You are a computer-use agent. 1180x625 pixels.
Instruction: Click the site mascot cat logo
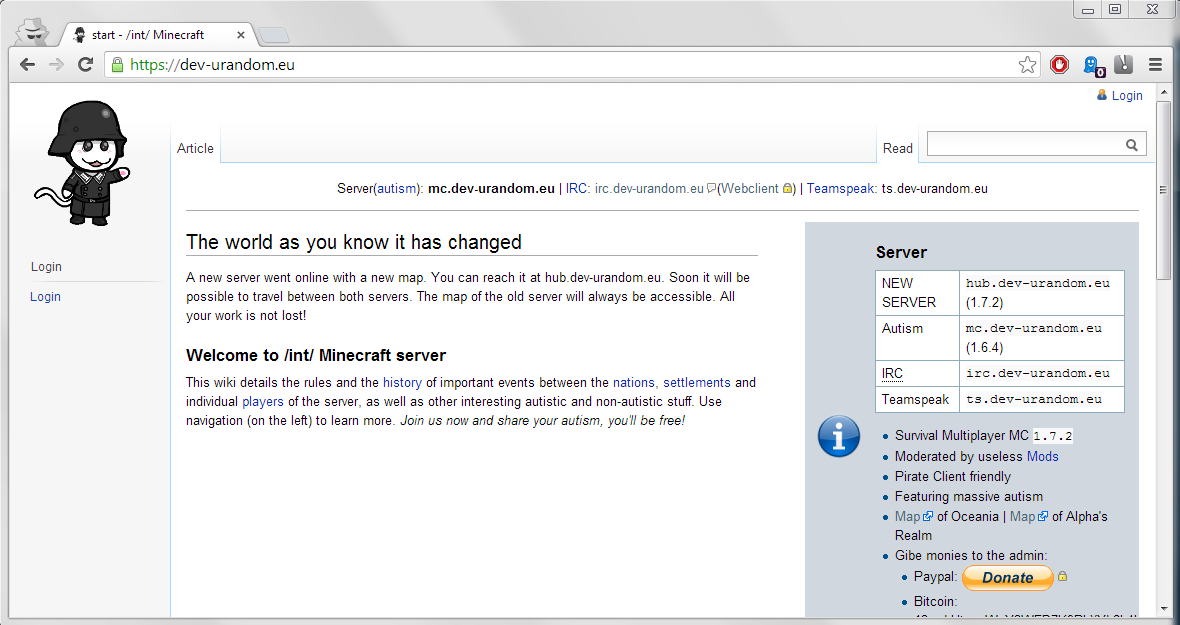point(82,162)
